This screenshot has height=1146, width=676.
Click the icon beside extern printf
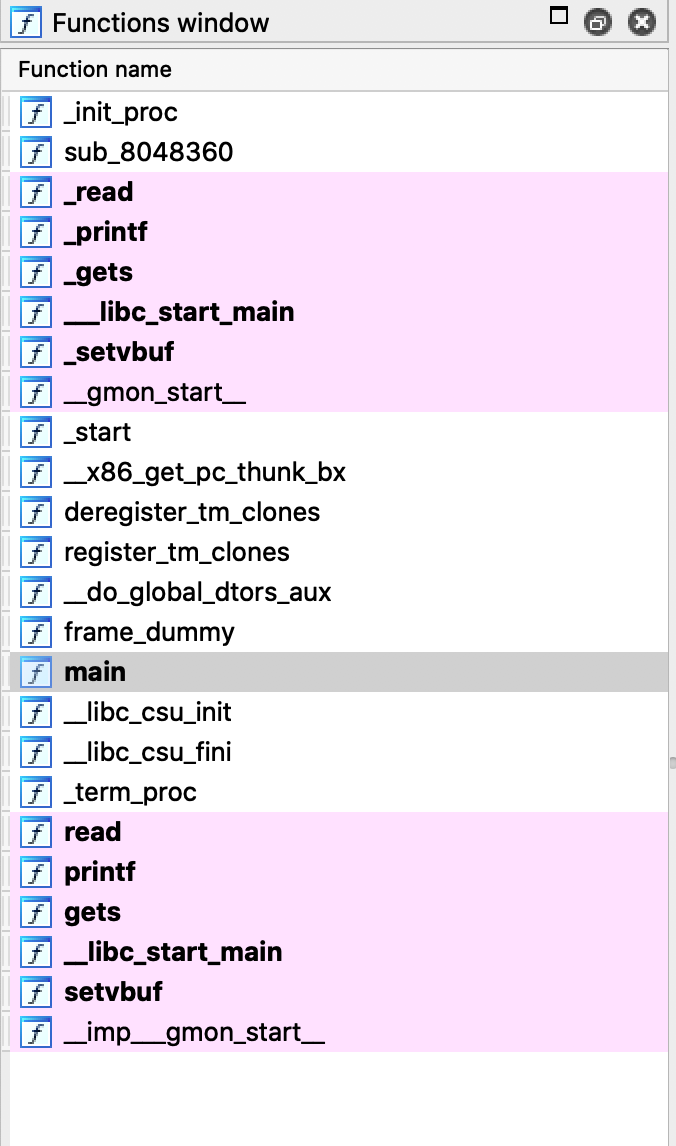[x=36, y=872]
